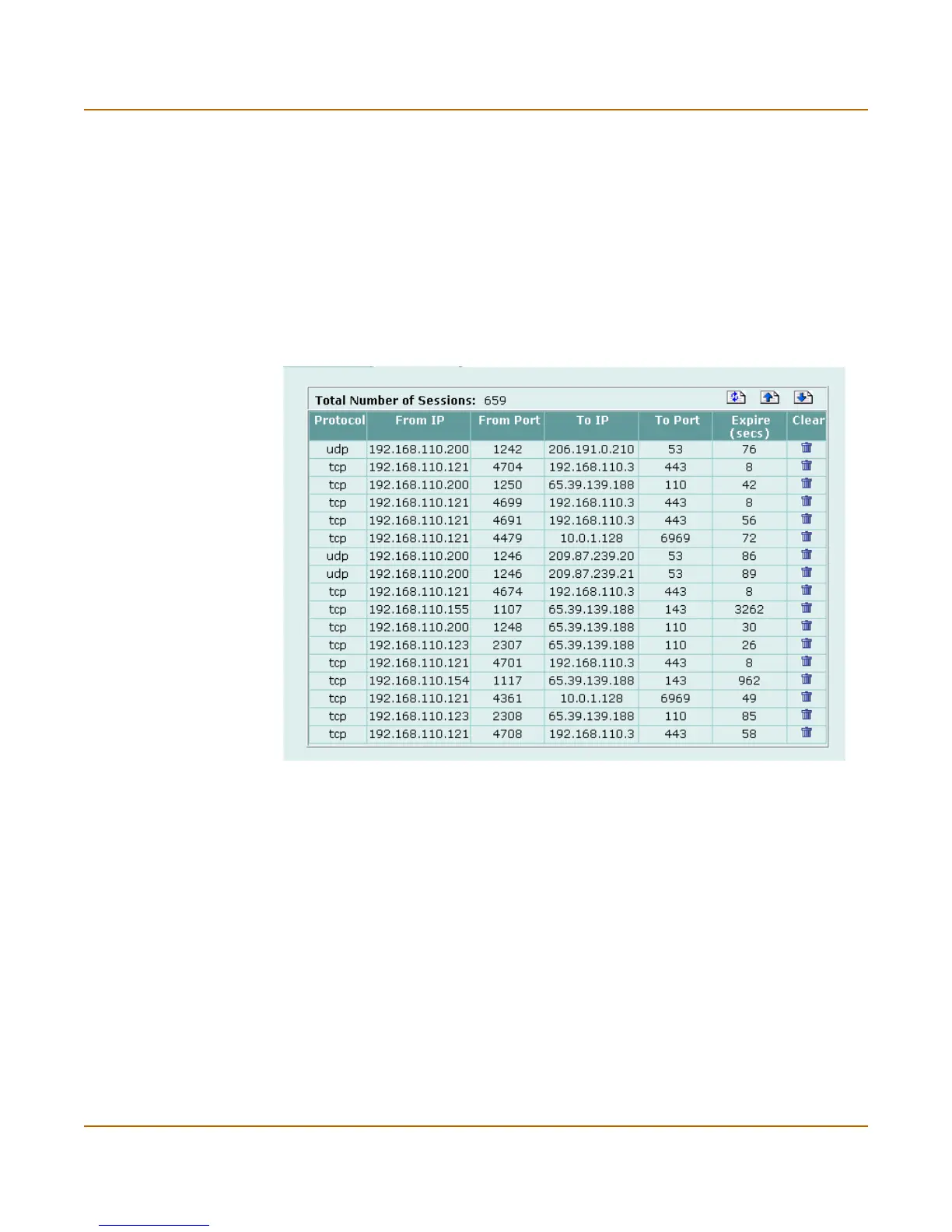This screenshot has width=952, height=1232.
Task: Select the expire value 86
Action: (749, 556)
